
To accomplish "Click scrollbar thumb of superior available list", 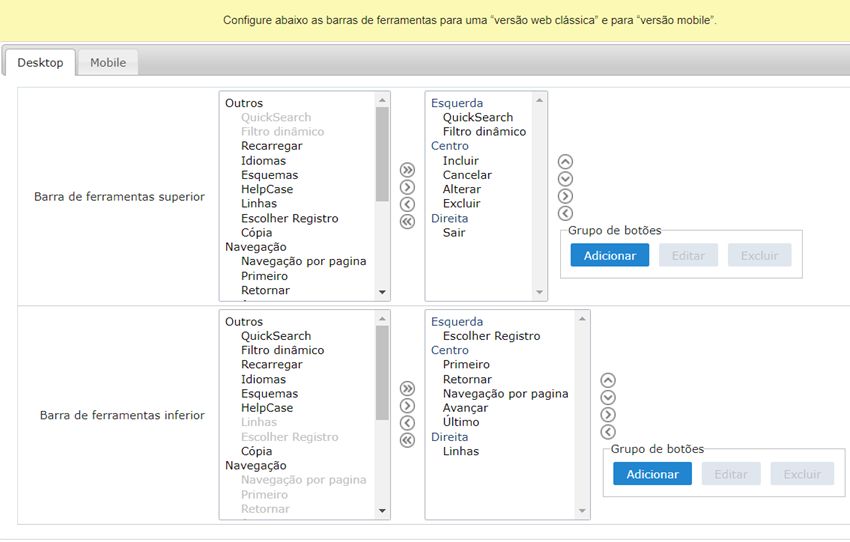I will coord(382,154).
